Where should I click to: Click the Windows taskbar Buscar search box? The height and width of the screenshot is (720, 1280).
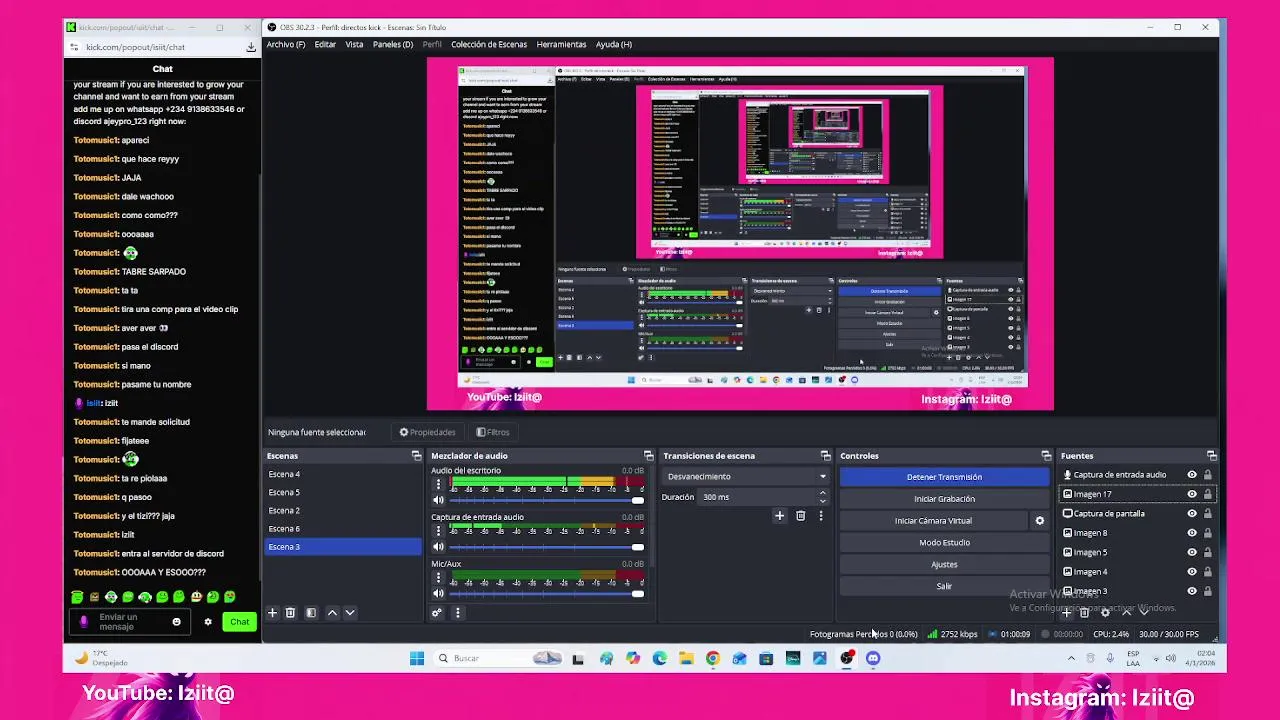click(498, 658)
